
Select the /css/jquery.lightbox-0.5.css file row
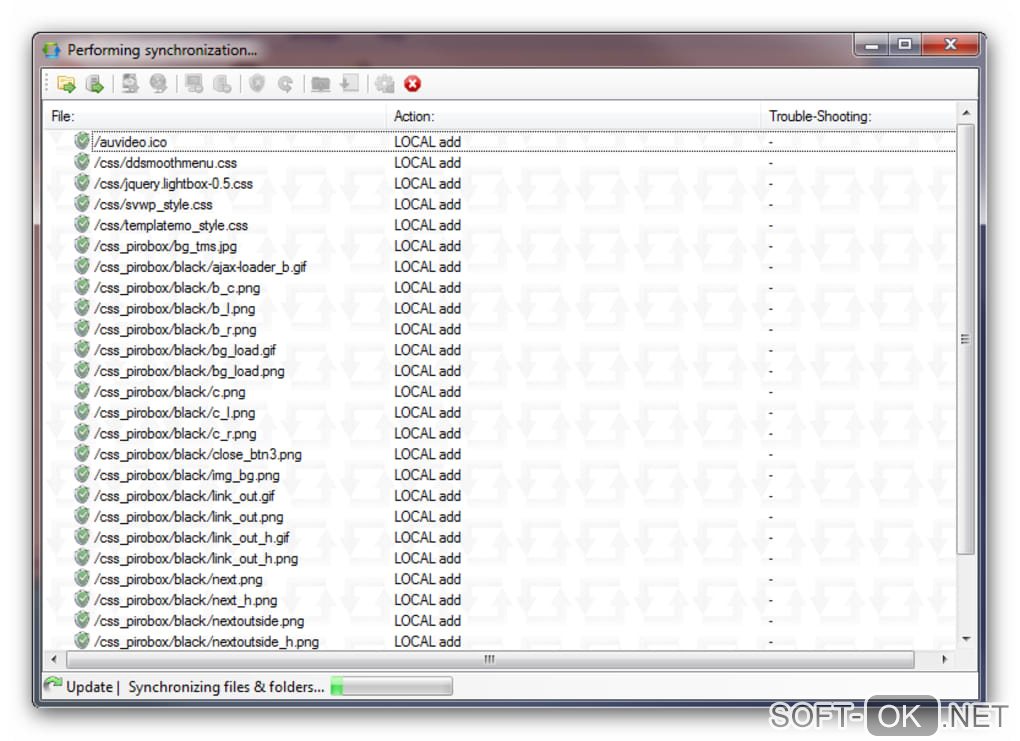coord(501,183)
